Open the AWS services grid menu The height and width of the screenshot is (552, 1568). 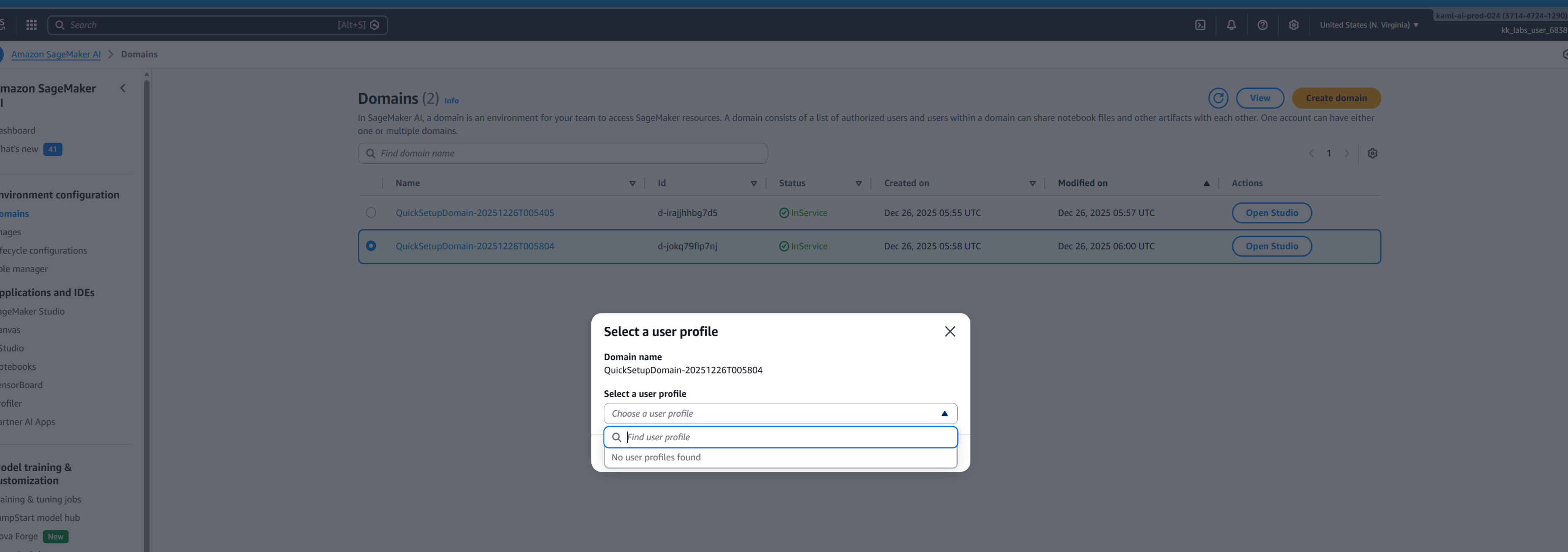32,25
